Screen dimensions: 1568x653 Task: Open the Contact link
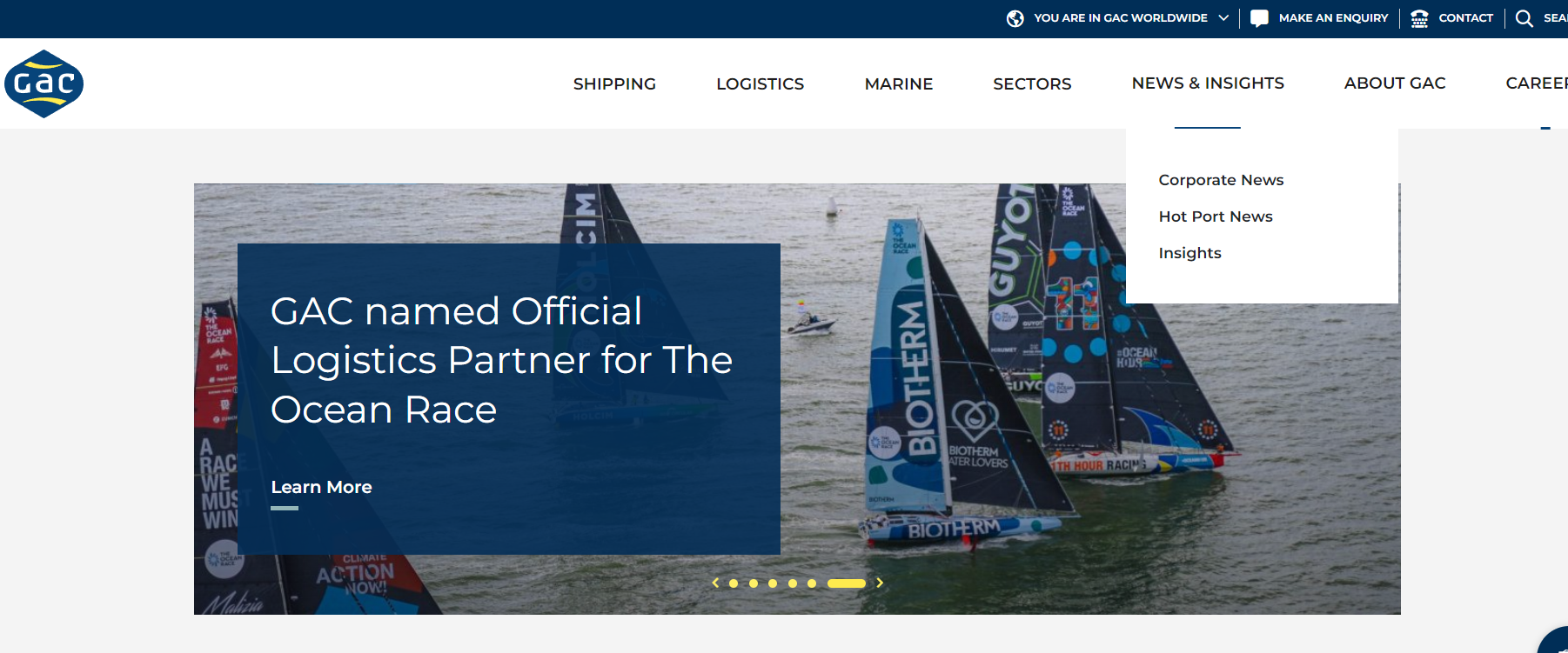(x=1465, y=18)
